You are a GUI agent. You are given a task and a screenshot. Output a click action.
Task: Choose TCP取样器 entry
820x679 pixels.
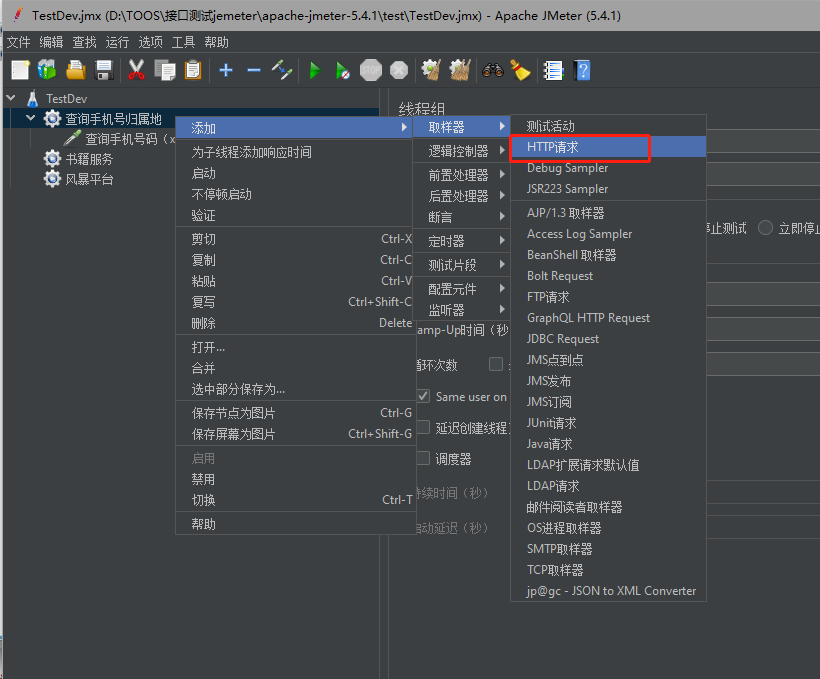click(609, 570)
